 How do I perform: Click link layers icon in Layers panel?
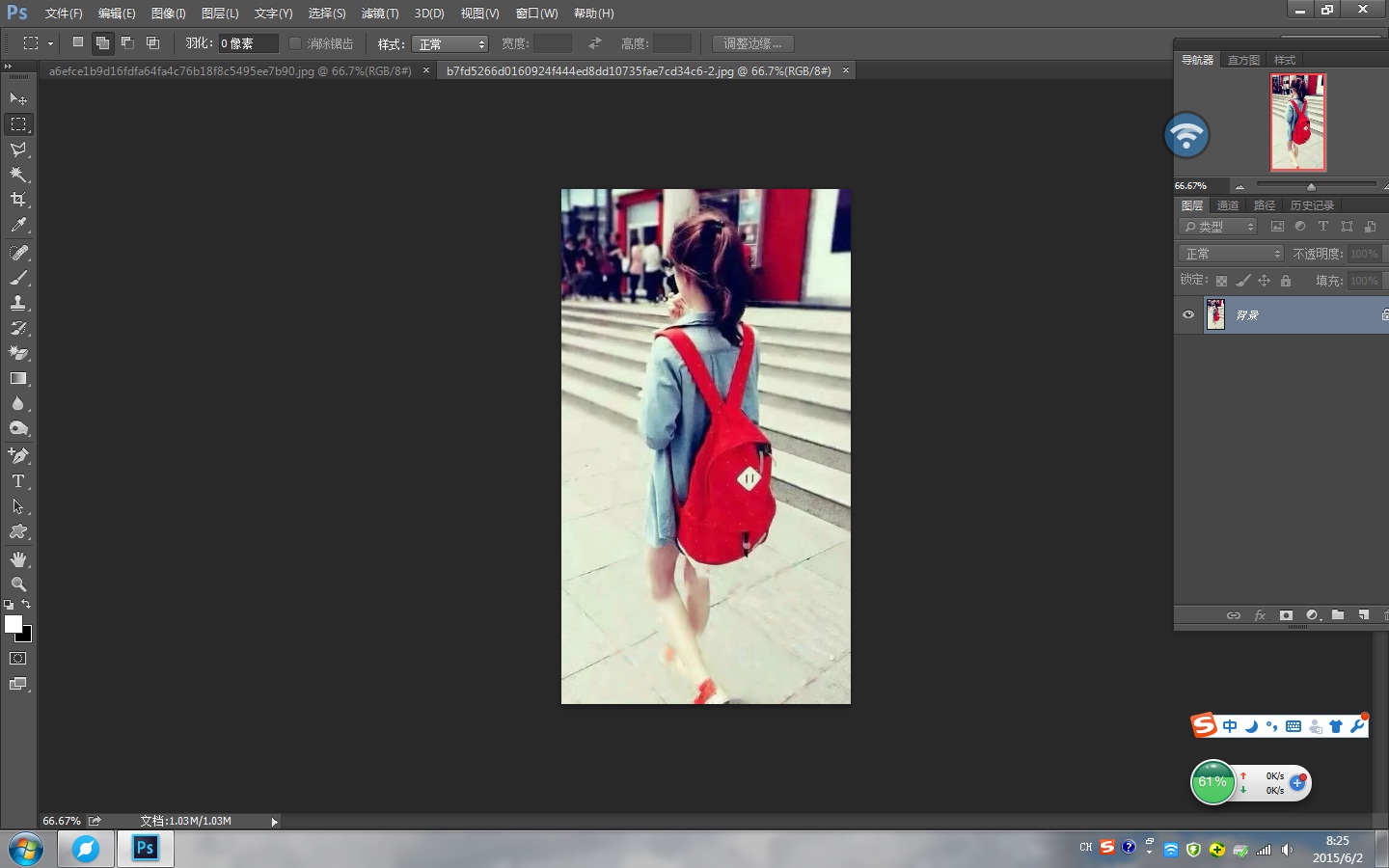[x=1234, y=615]
